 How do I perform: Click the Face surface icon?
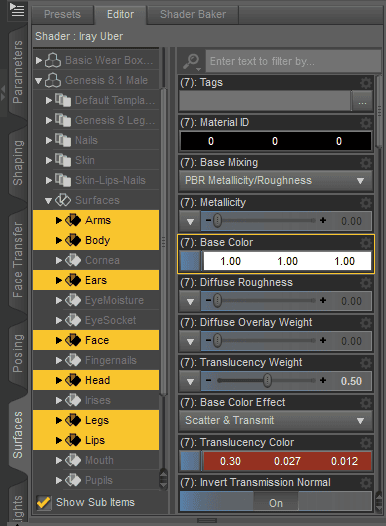[73, 340]
